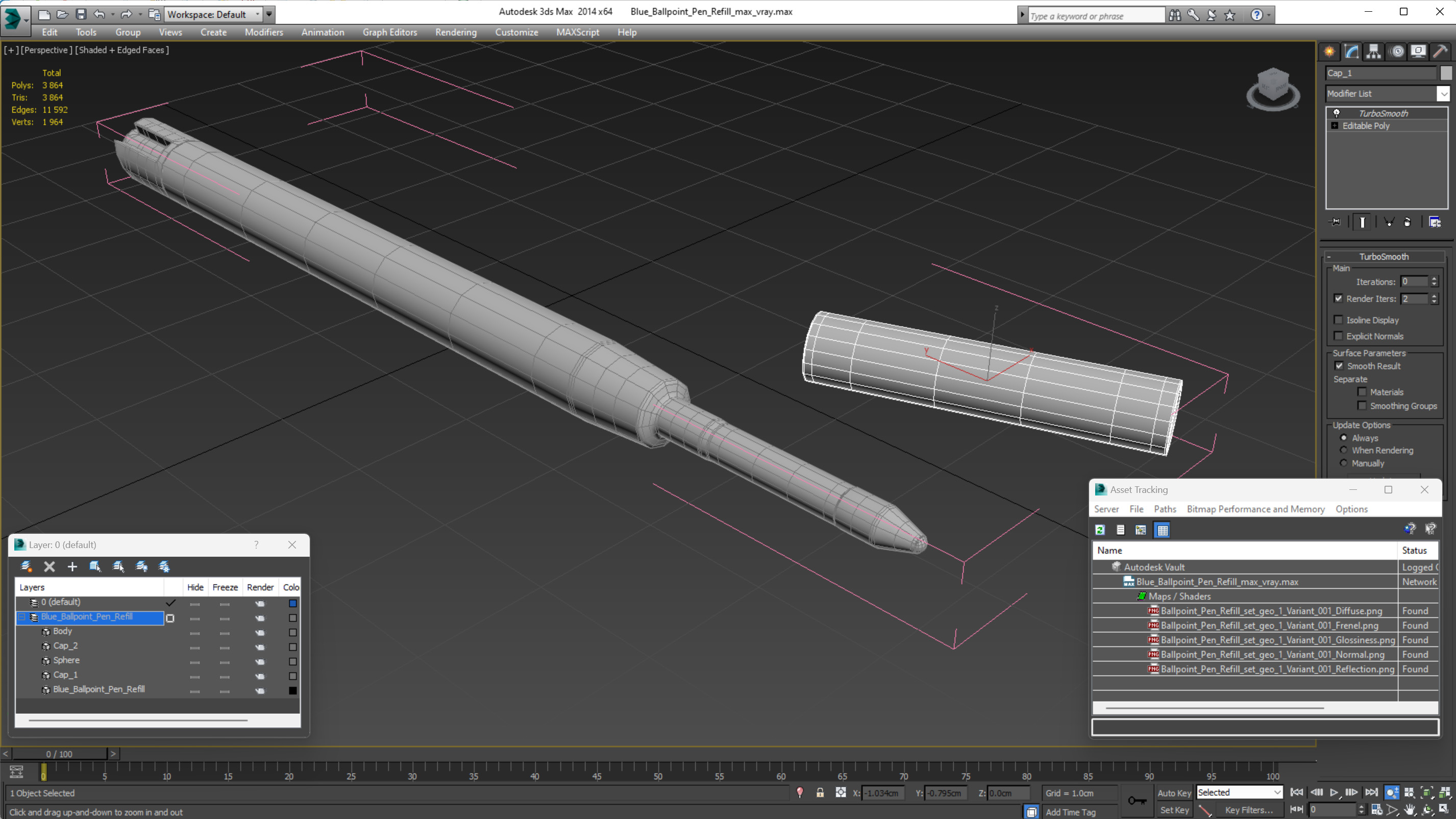Click the Set Key button

point(1174,810)
